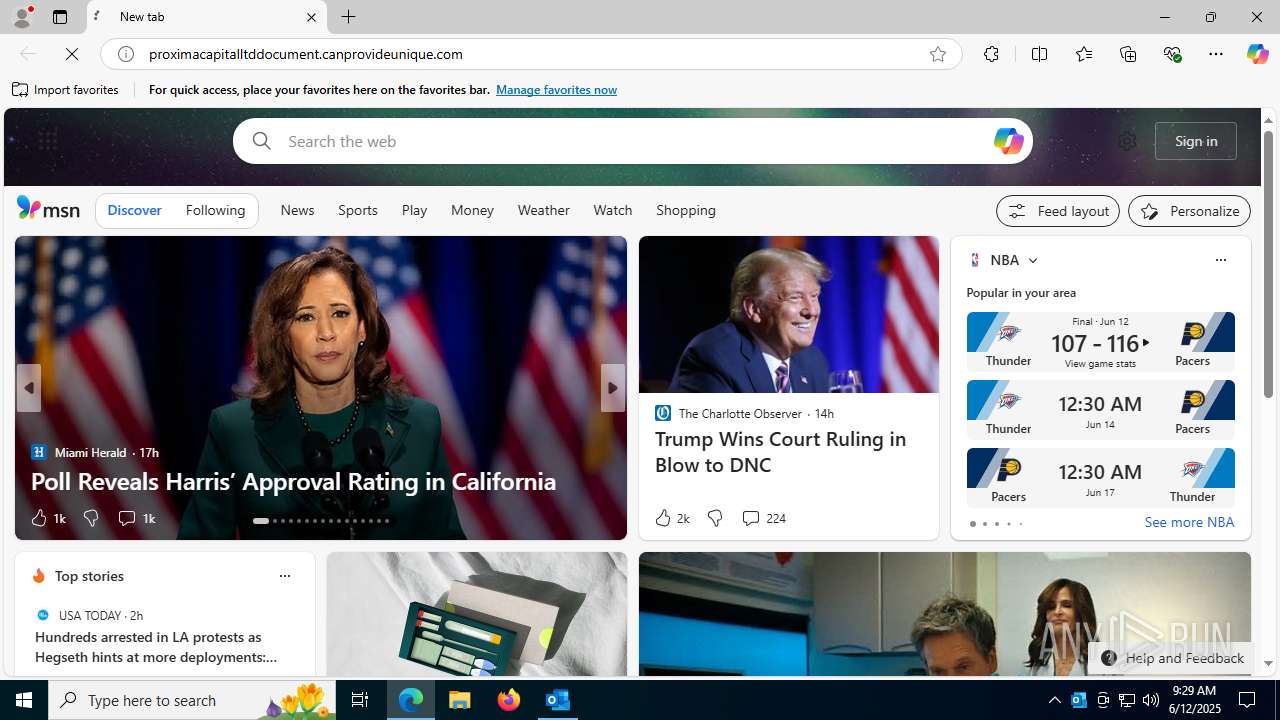Open Thunder vs Pacers Jun 14 game
The image size is (1280, 720).
(x=1100, y=410)
